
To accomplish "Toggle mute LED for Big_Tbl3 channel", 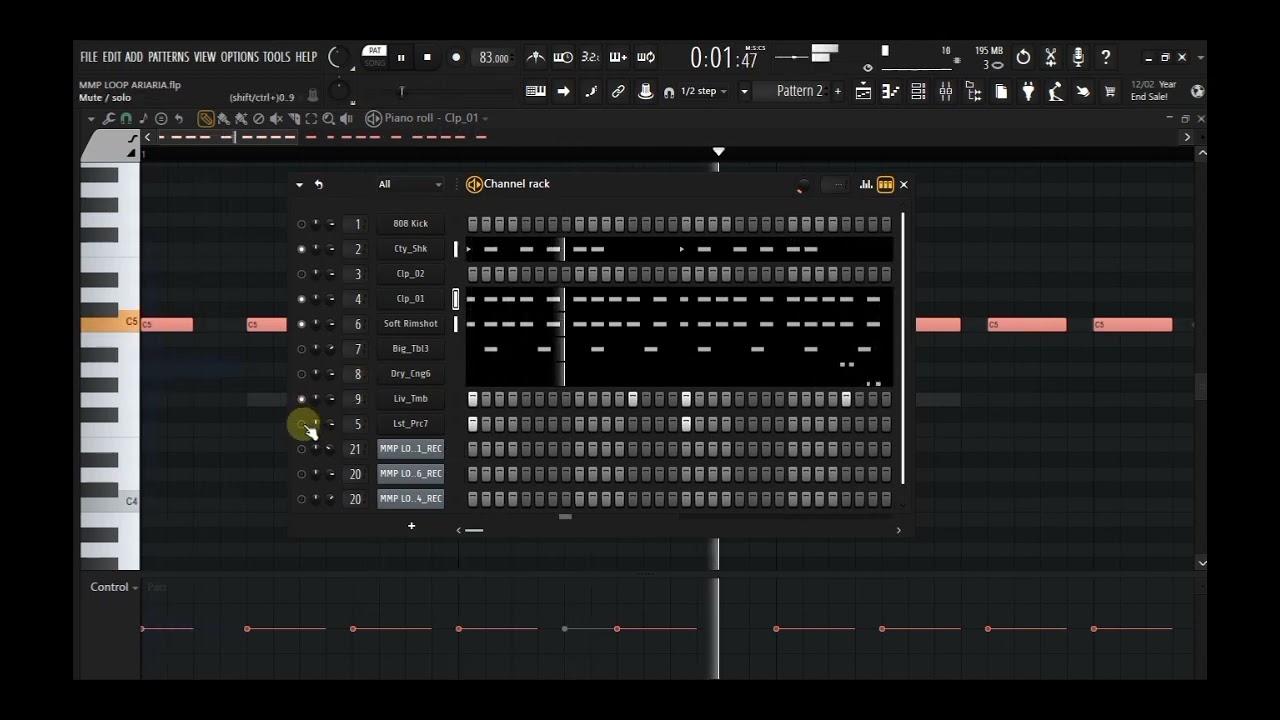I will coord(301,349).
